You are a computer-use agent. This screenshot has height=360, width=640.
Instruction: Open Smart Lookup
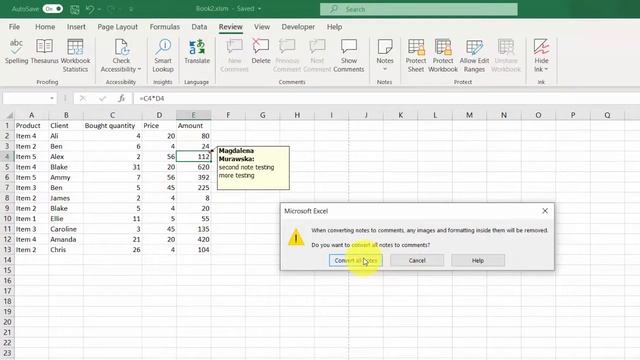tap(163, 56)
